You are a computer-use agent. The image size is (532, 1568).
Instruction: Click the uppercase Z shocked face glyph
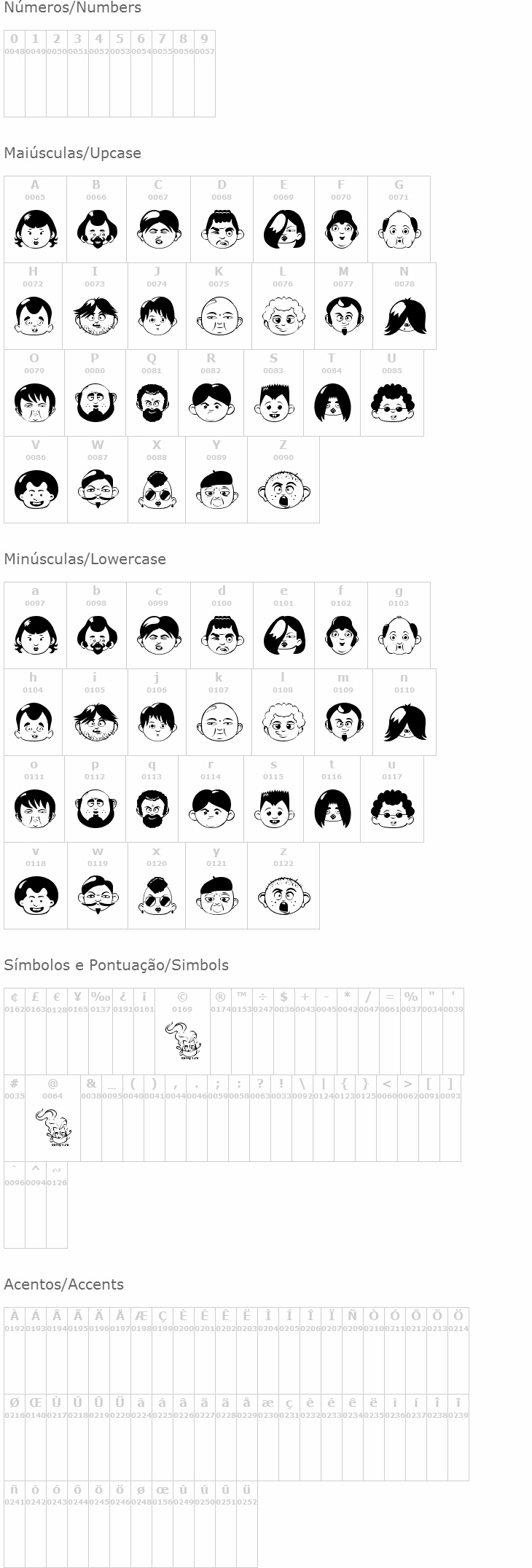[283, 490]
